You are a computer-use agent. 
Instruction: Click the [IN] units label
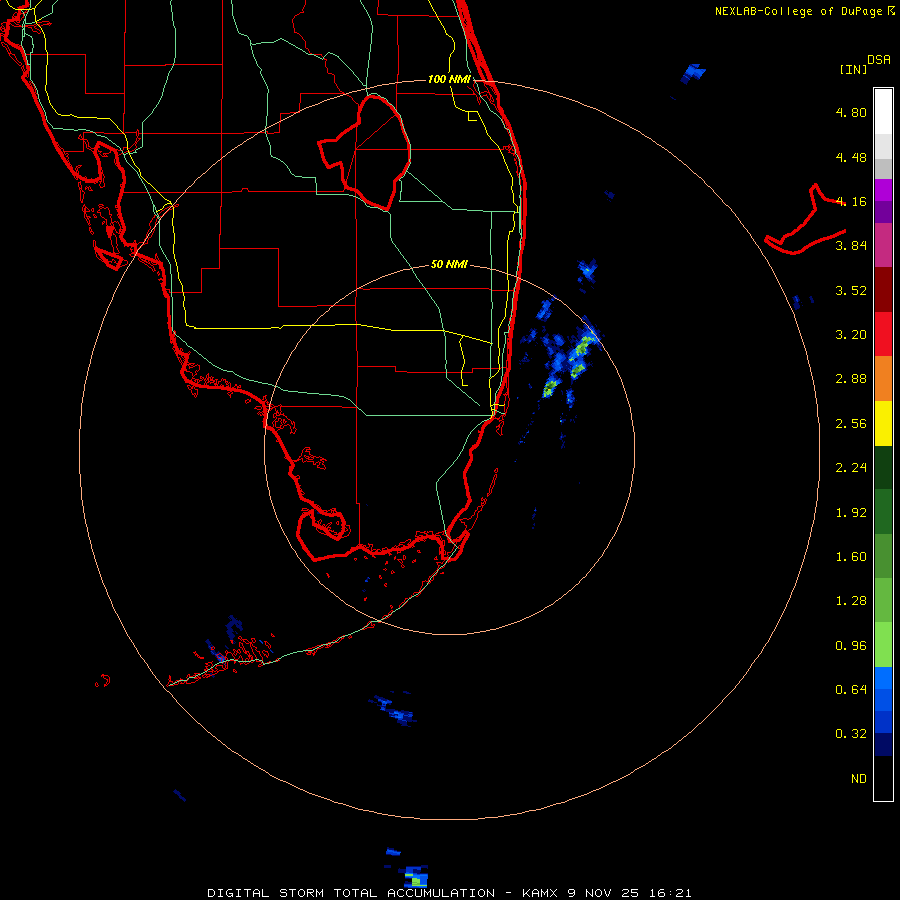click(854, 69)
